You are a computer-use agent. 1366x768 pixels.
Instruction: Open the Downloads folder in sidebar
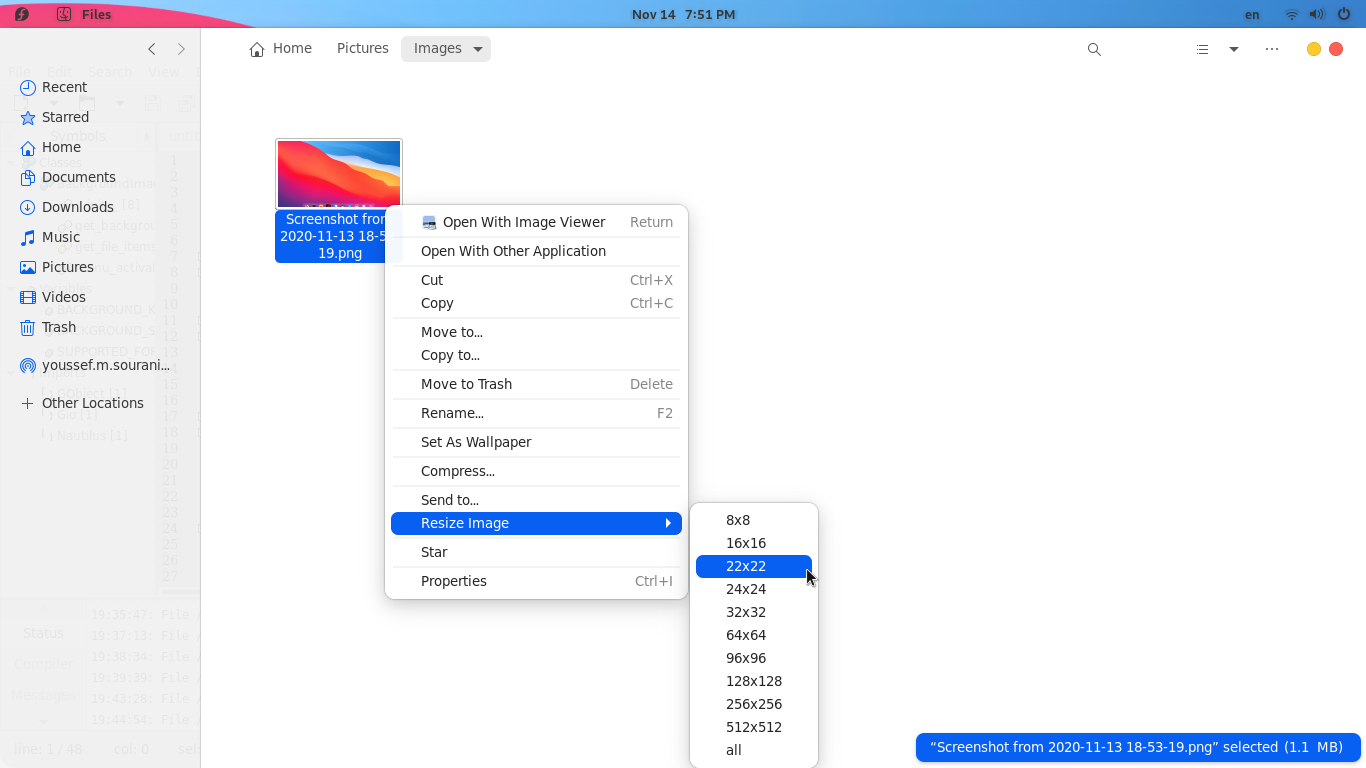(67, 207)
